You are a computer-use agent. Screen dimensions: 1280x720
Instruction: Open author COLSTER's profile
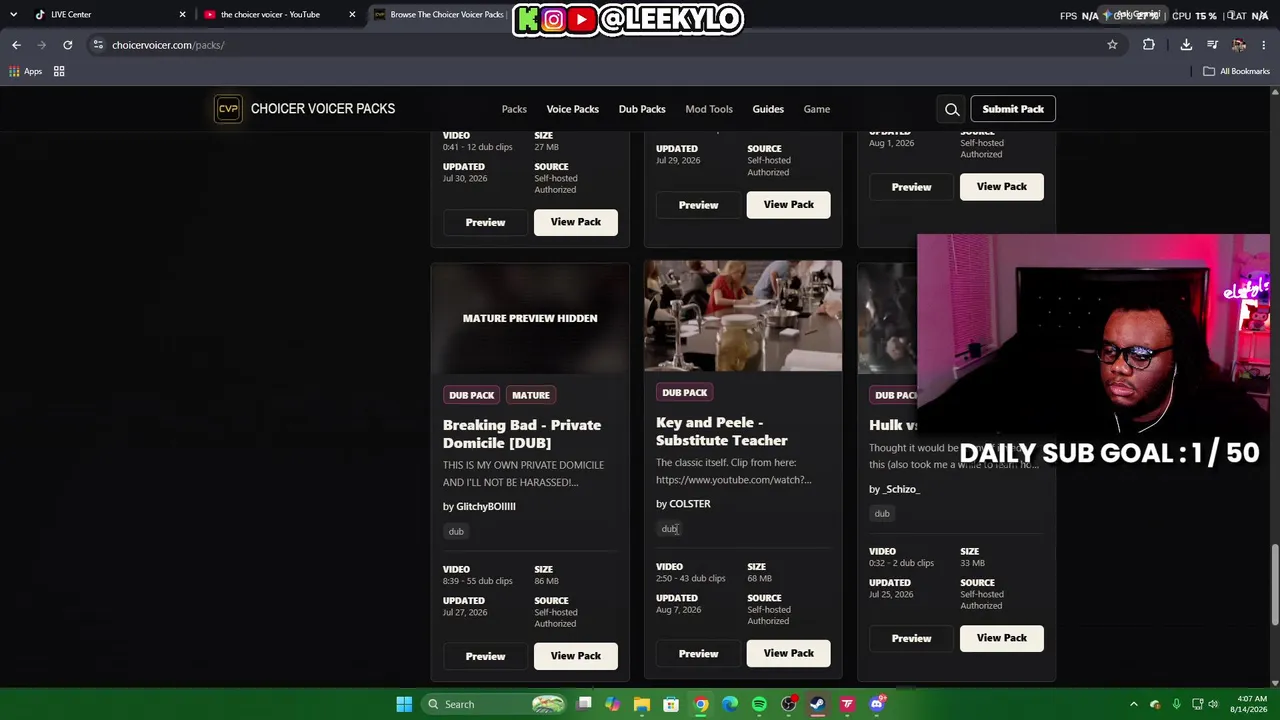(690, 504)
